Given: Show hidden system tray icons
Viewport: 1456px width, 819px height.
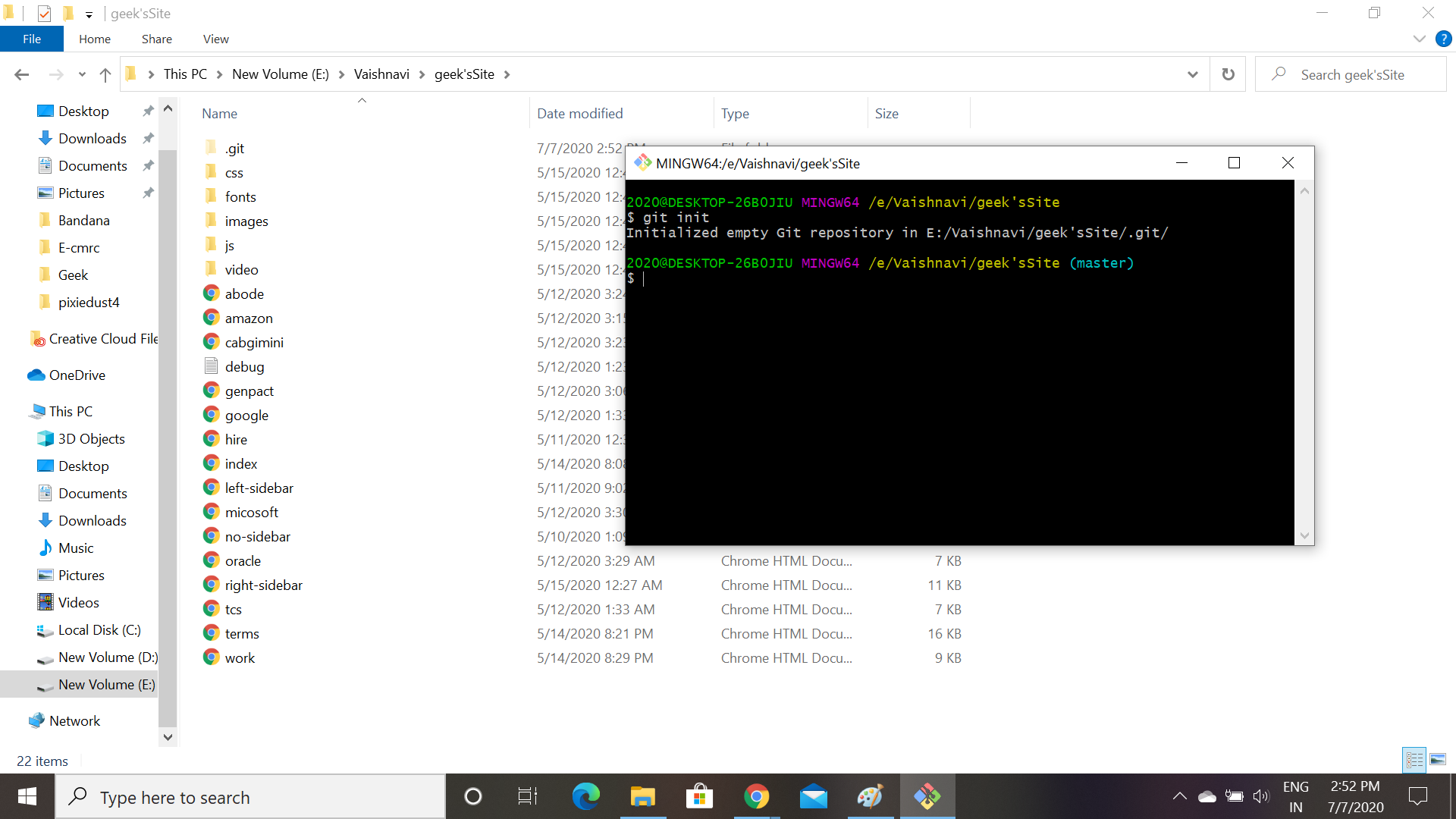Looking at the screenshot, I should pyautogui.click(x=1179, y=796).
